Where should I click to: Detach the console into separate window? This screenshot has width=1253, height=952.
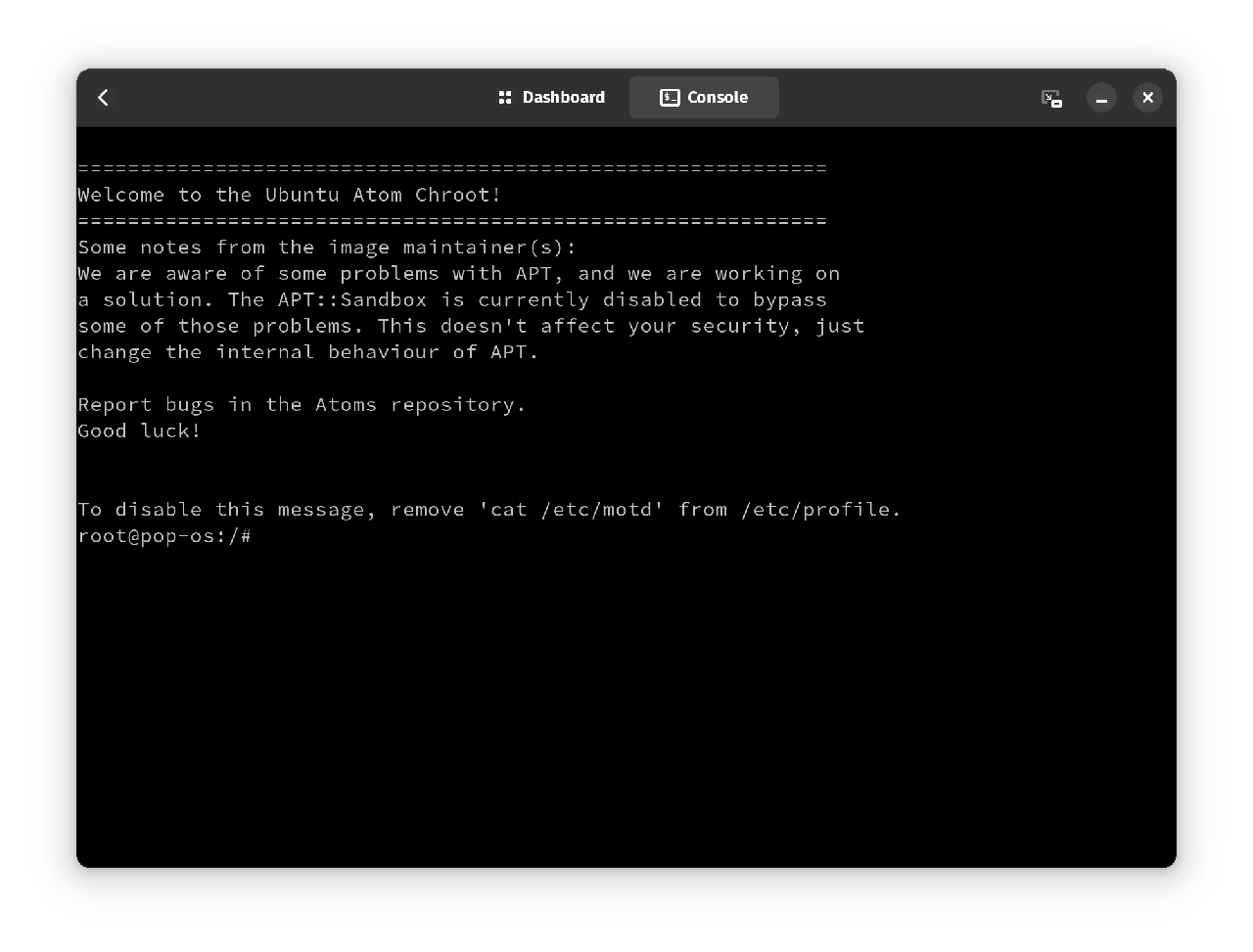tap(1051, 98)
